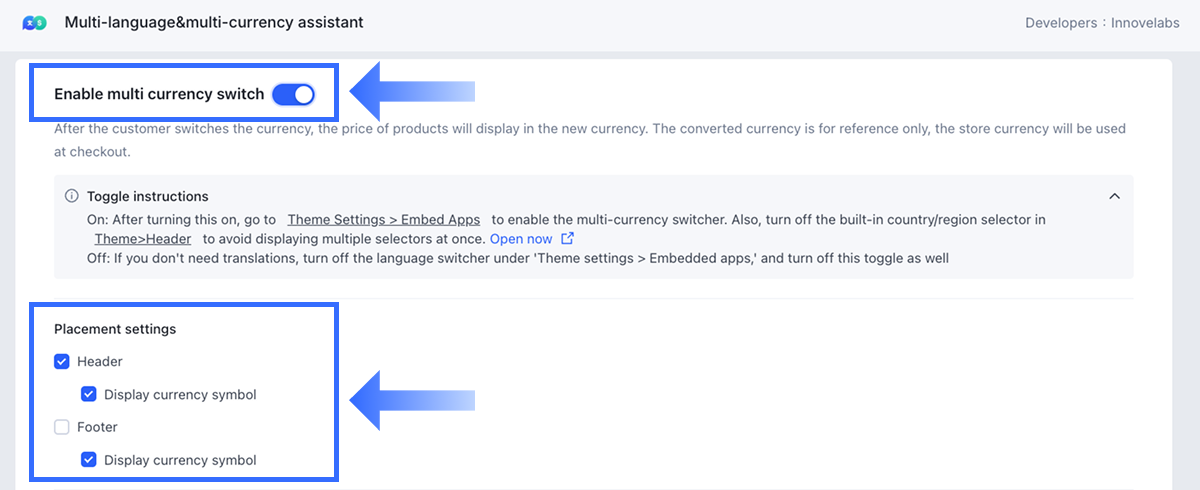Turn off the Enable multi currency switch
This screenshot has height=490, width=1200.
tap(293, 94)
